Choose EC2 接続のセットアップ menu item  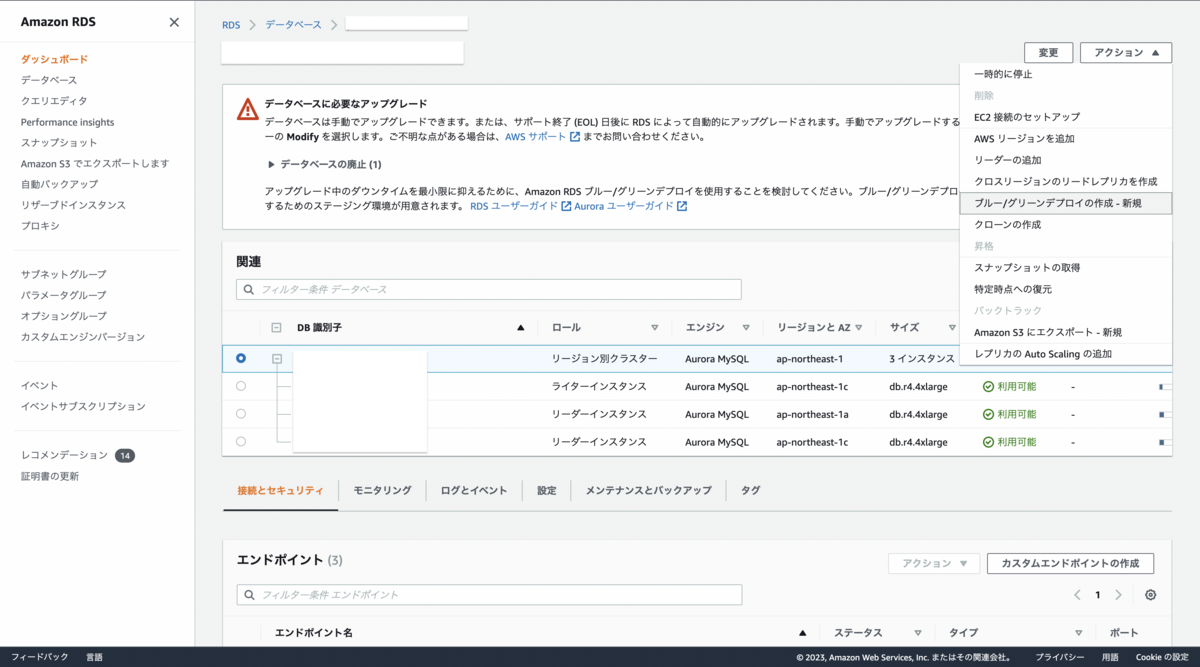tap(1065, 117)
